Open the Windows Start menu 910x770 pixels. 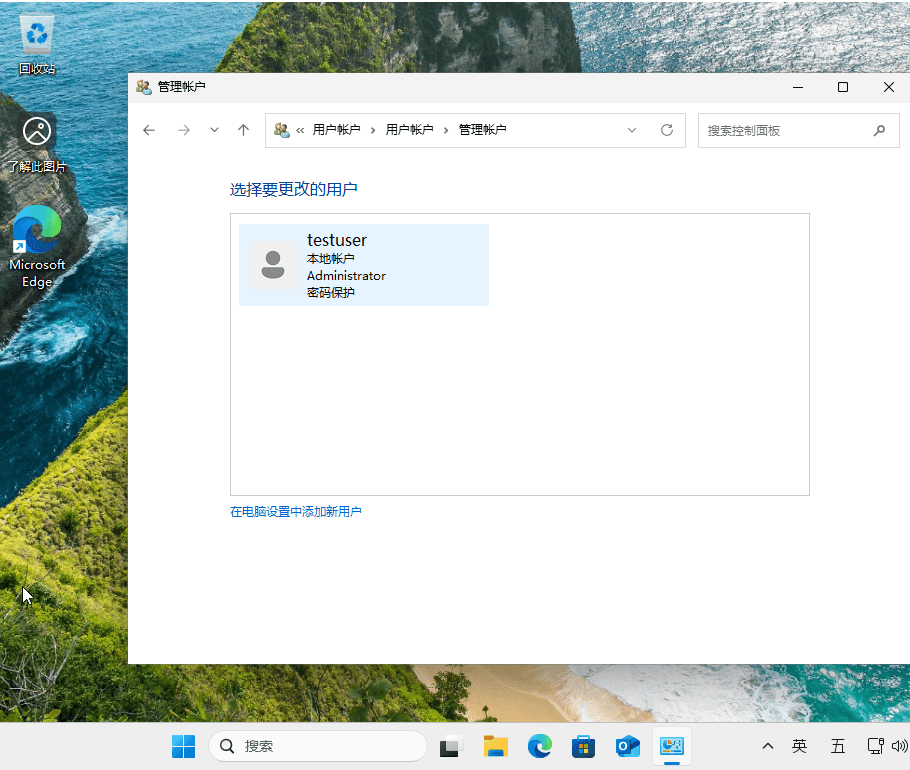pyautogui.click(x=183, y=746)
